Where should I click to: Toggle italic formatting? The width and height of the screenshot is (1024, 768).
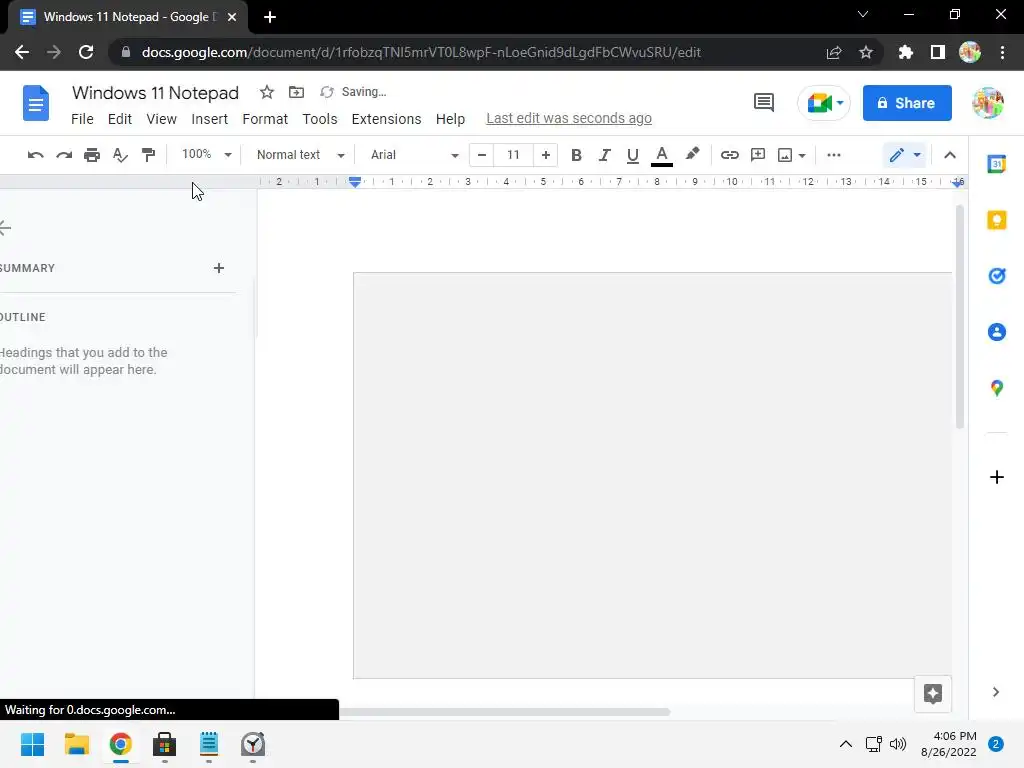[605, 155]
